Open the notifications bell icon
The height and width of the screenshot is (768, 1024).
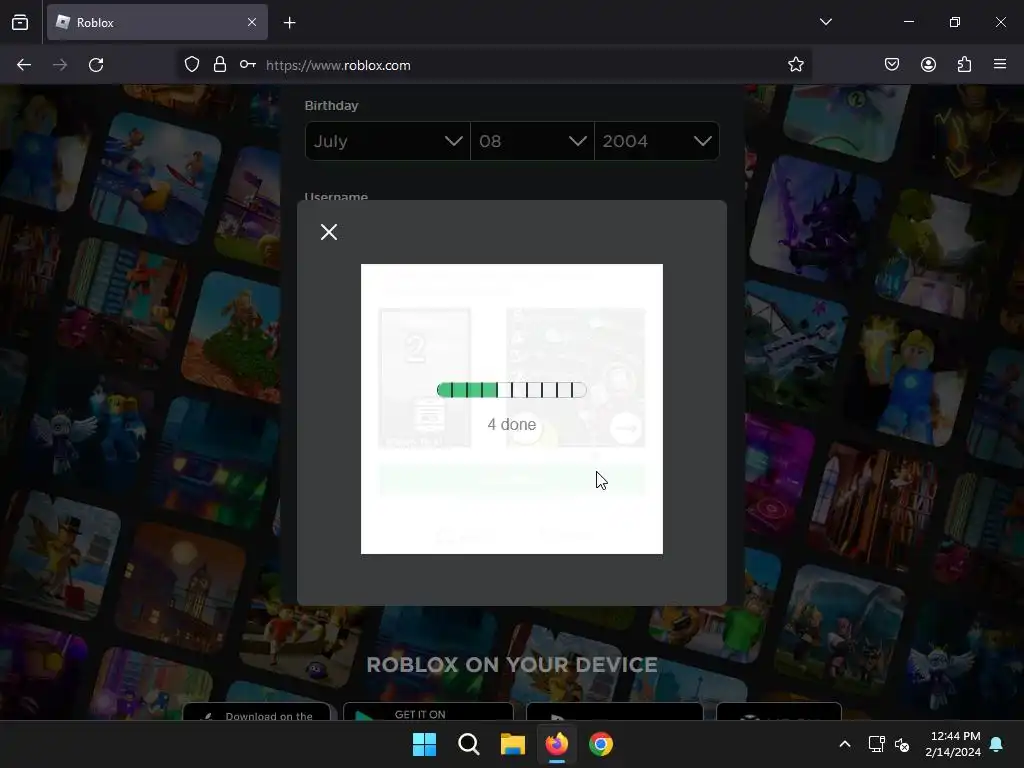[x=997, y=744]
